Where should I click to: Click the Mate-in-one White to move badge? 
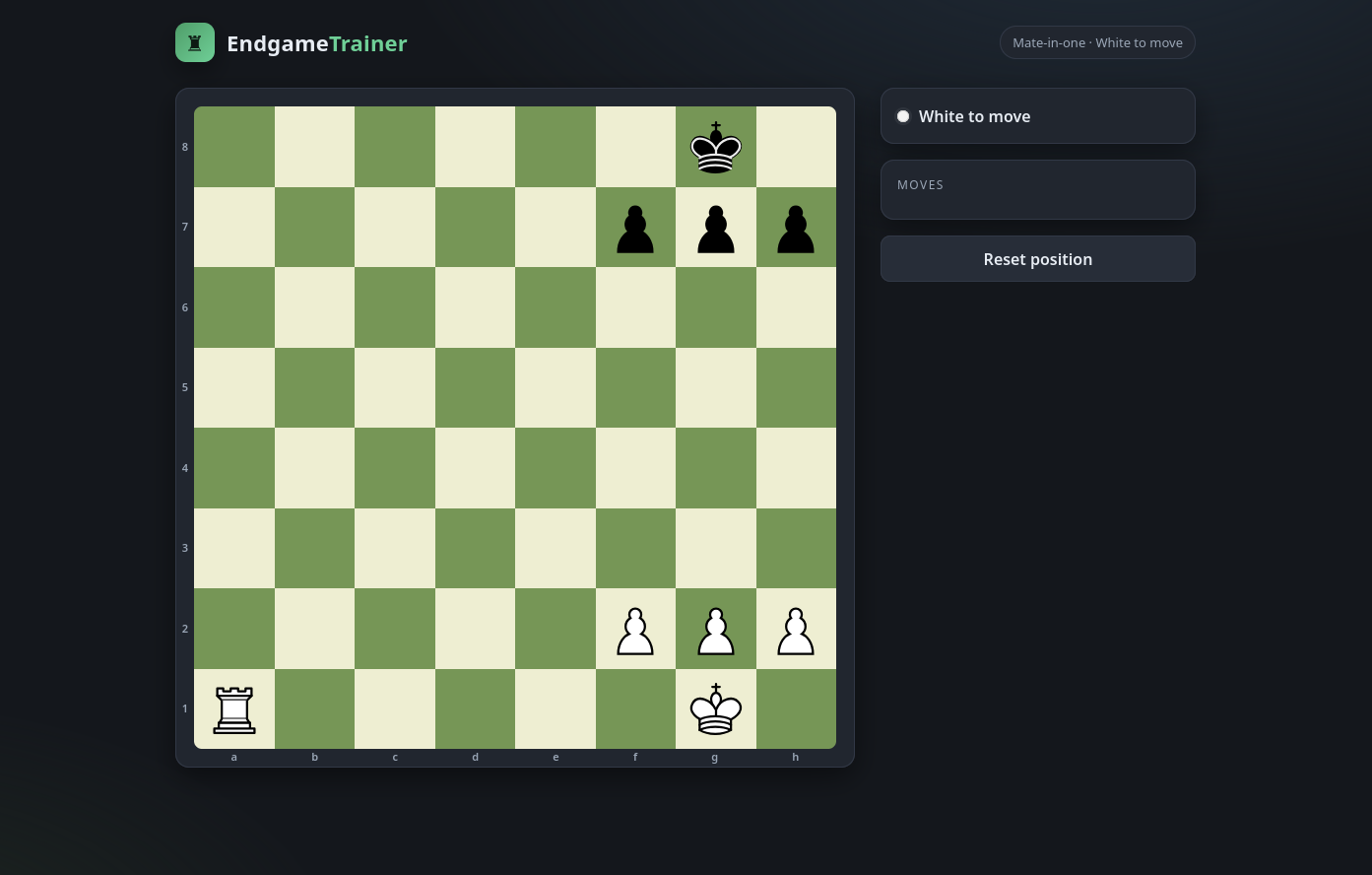click(x=1097, y=42)
